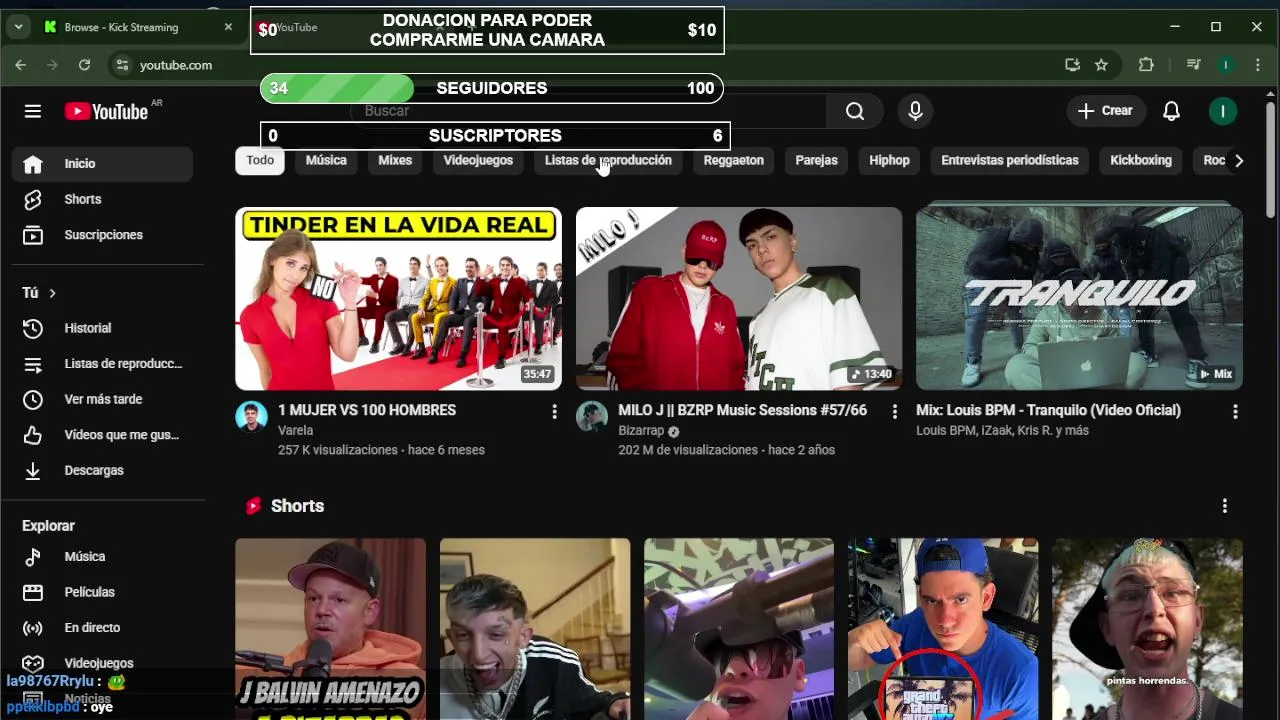Click the install app icon in address bar

pyautogui.click(x=1072, y=65)
